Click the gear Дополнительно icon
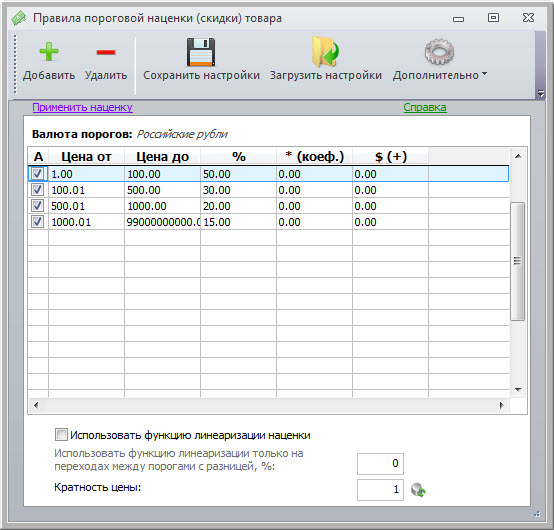Viewport: 554px width, 530px height. [x=439, y=52]
